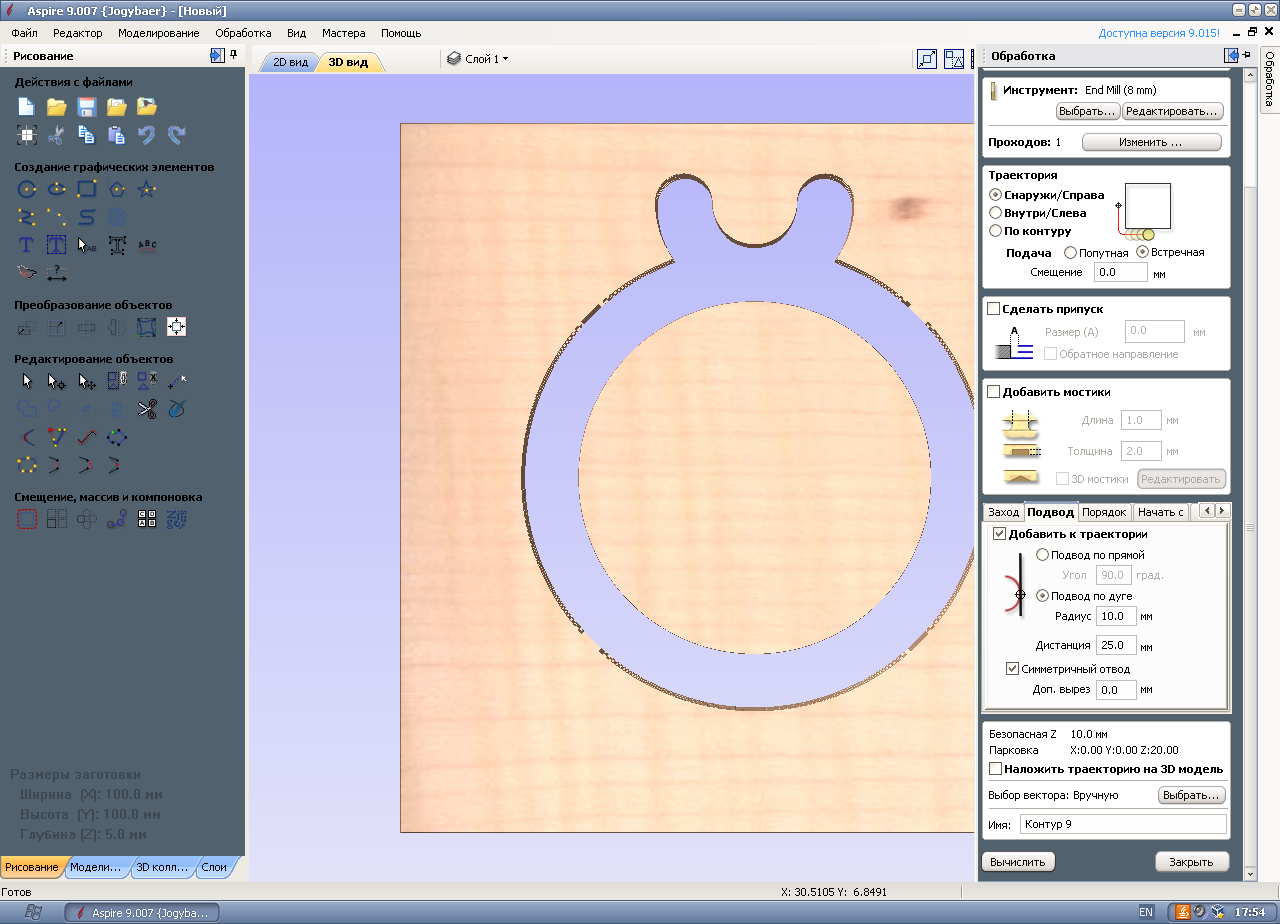Click the Редактировать... tool button
Screen dimensions: 1280x924
(x=1173, y=111)
